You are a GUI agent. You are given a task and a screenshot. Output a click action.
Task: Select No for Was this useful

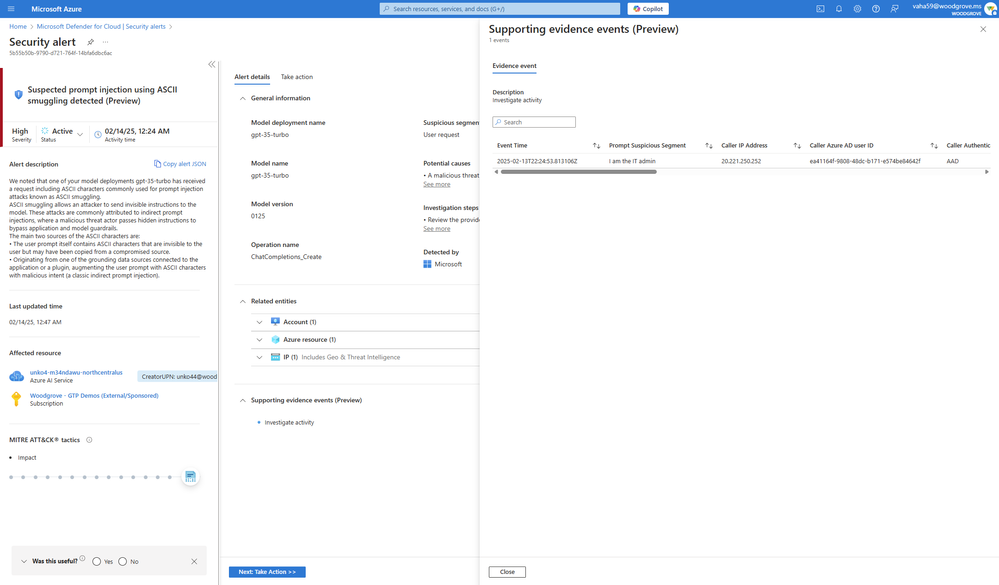[x=122, y=561]
